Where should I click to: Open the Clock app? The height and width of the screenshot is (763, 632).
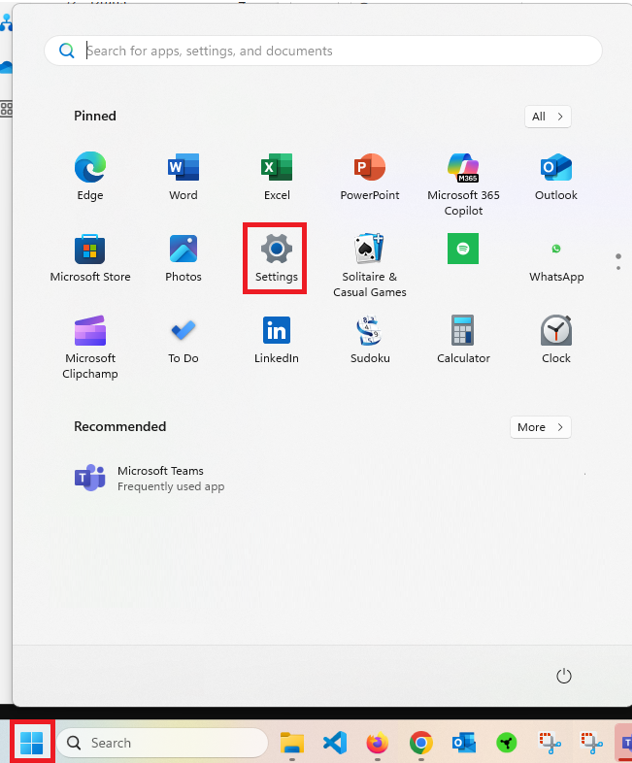(556, 340)
